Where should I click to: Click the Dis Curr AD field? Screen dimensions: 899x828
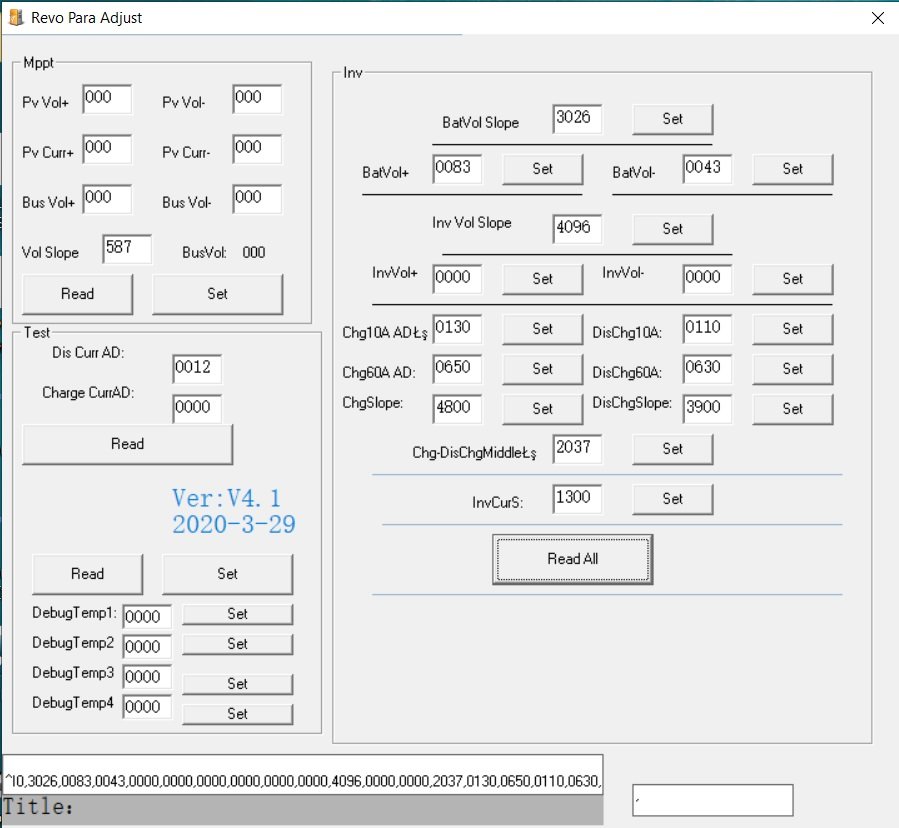coord(197,369)
